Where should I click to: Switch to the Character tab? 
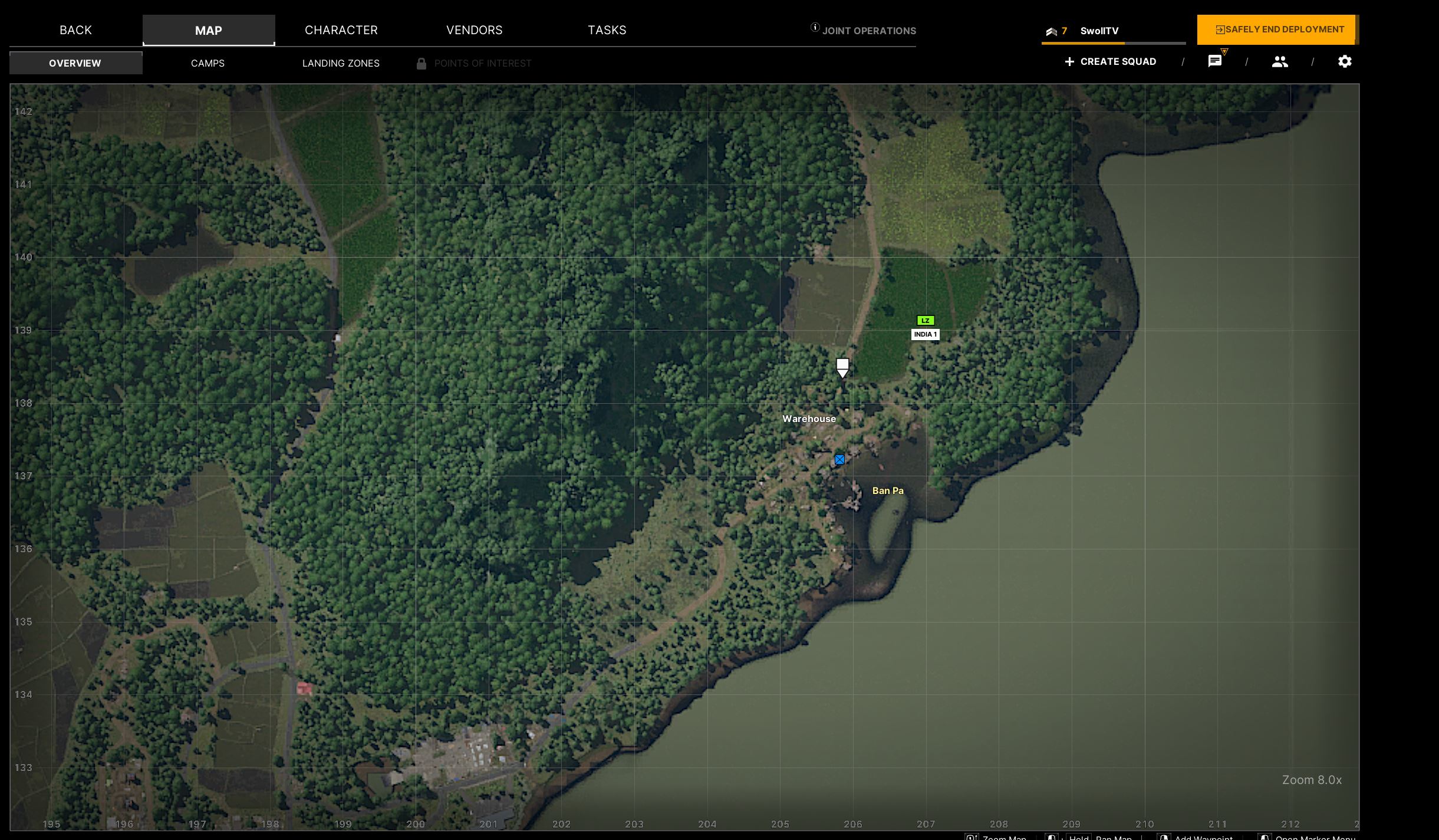click(341, 30)
